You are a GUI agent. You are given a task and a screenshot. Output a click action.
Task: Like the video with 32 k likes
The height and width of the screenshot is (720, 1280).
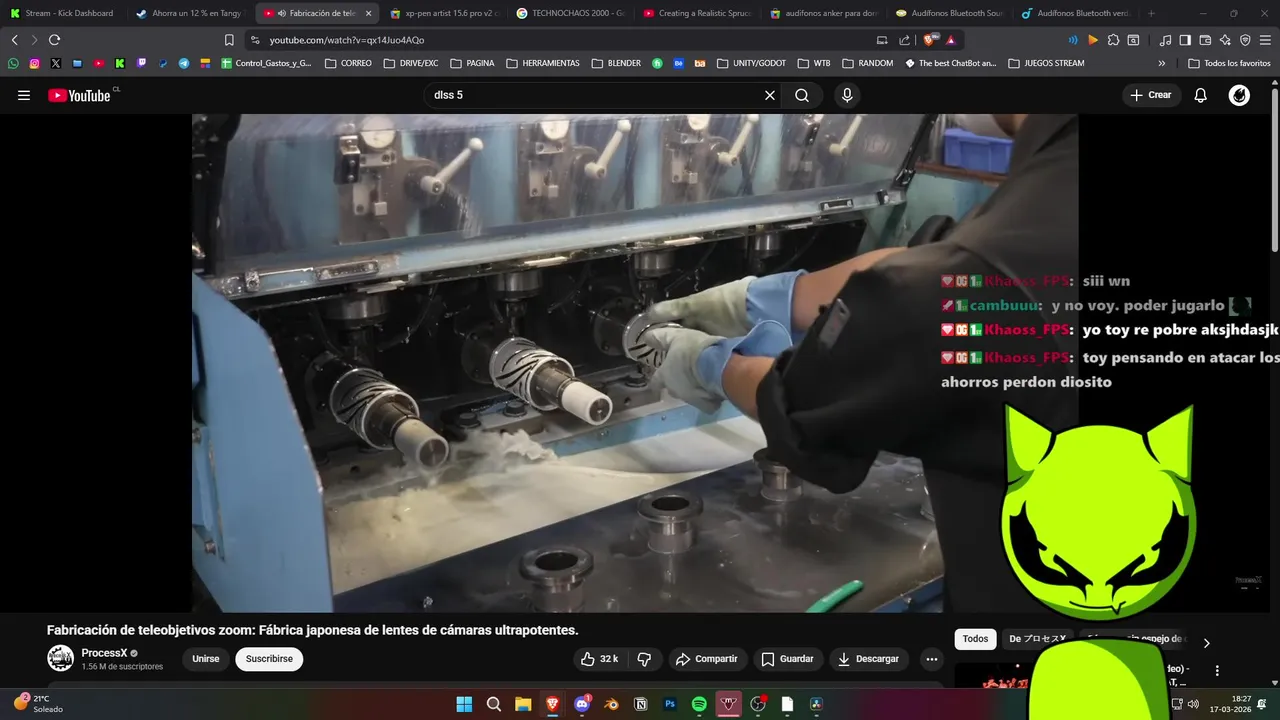[599, 659]
